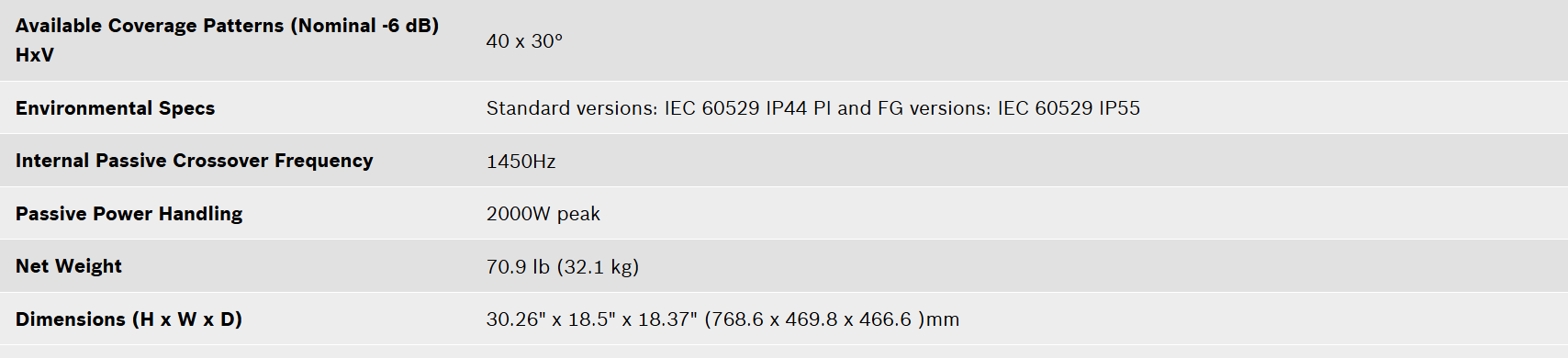The height and width of the screenshot is (358, 1568).
Task: Click the Net Weight row label
Action: pyautogui.click(x=69, y=266)
